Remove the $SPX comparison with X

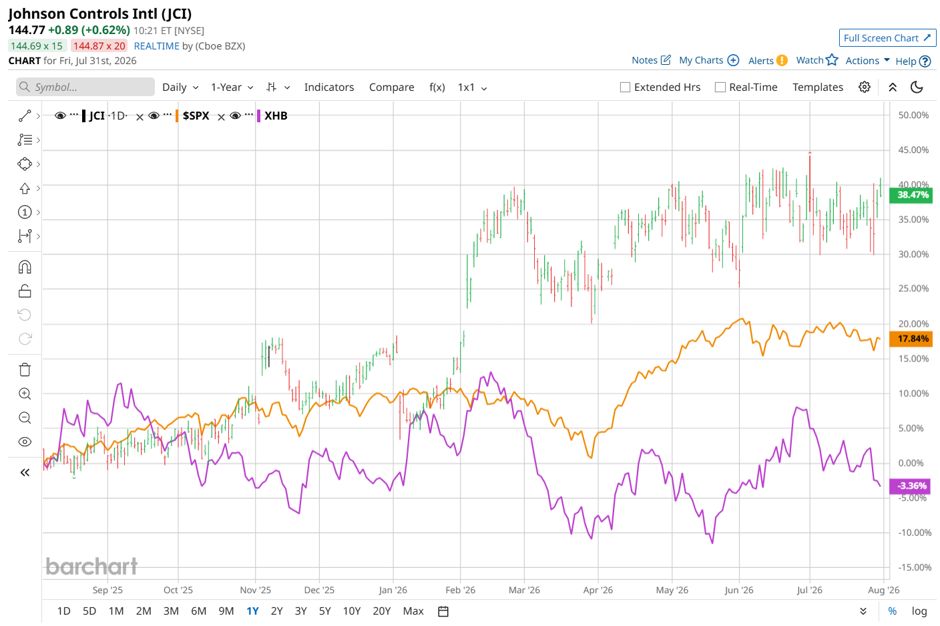coord(221,117)
